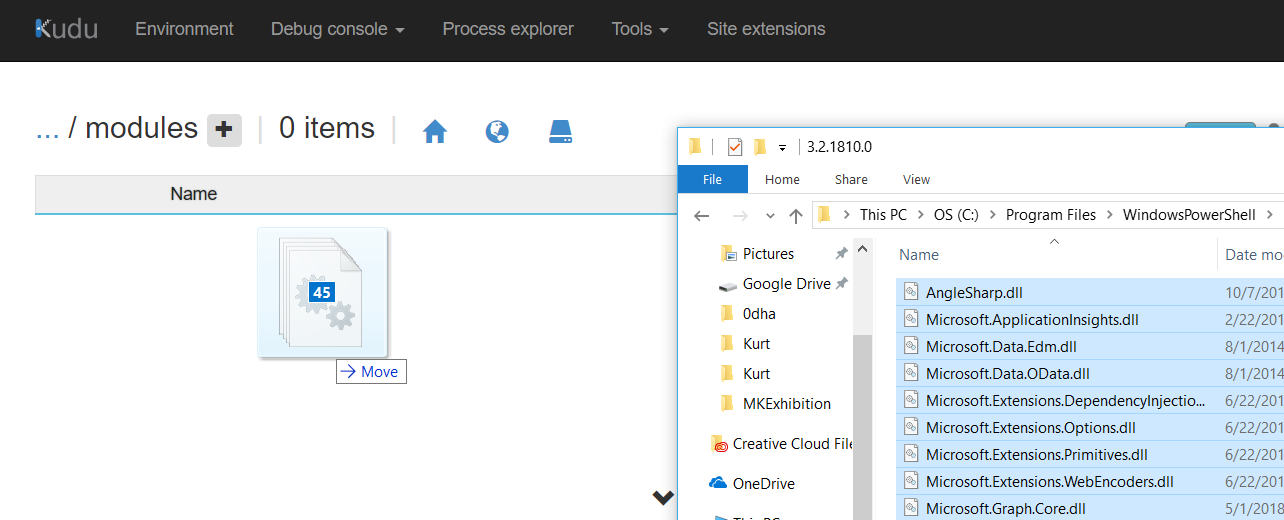1284x520 pixels.
Task: Select Google Drive in navigation pane
Action: coord(786,284)
